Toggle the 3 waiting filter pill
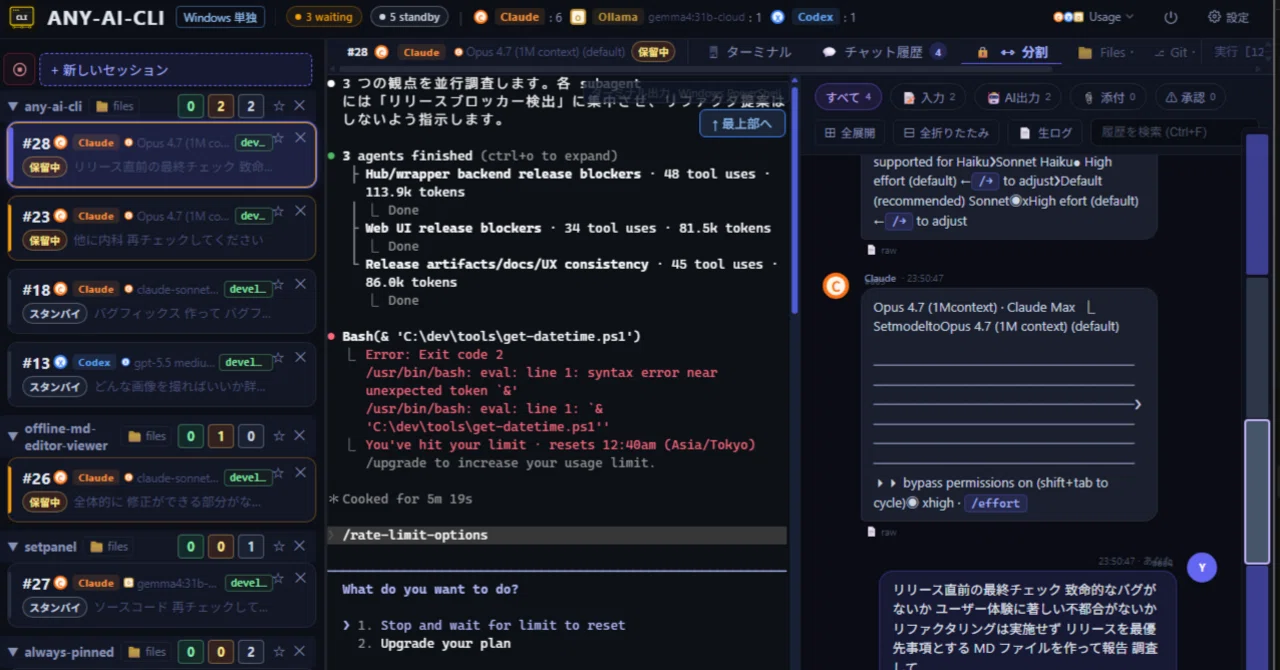 (323, 17)
